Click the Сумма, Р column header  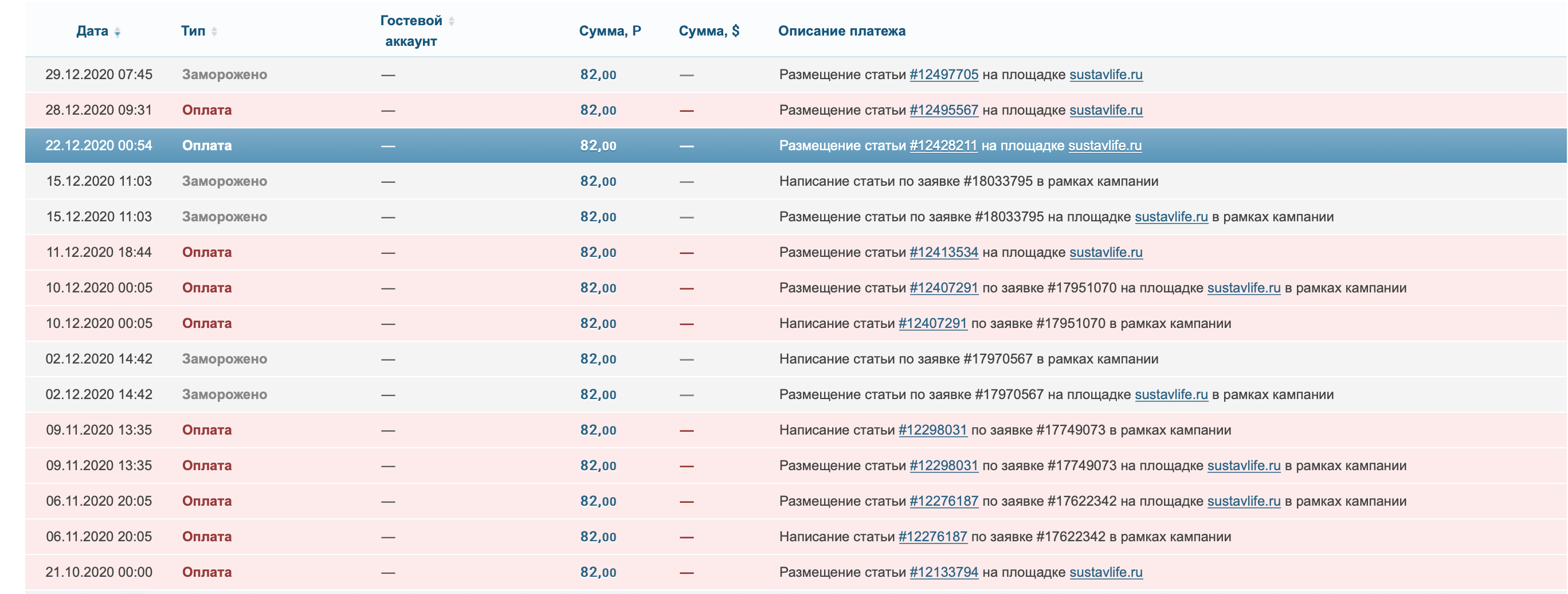coord(609,31)
